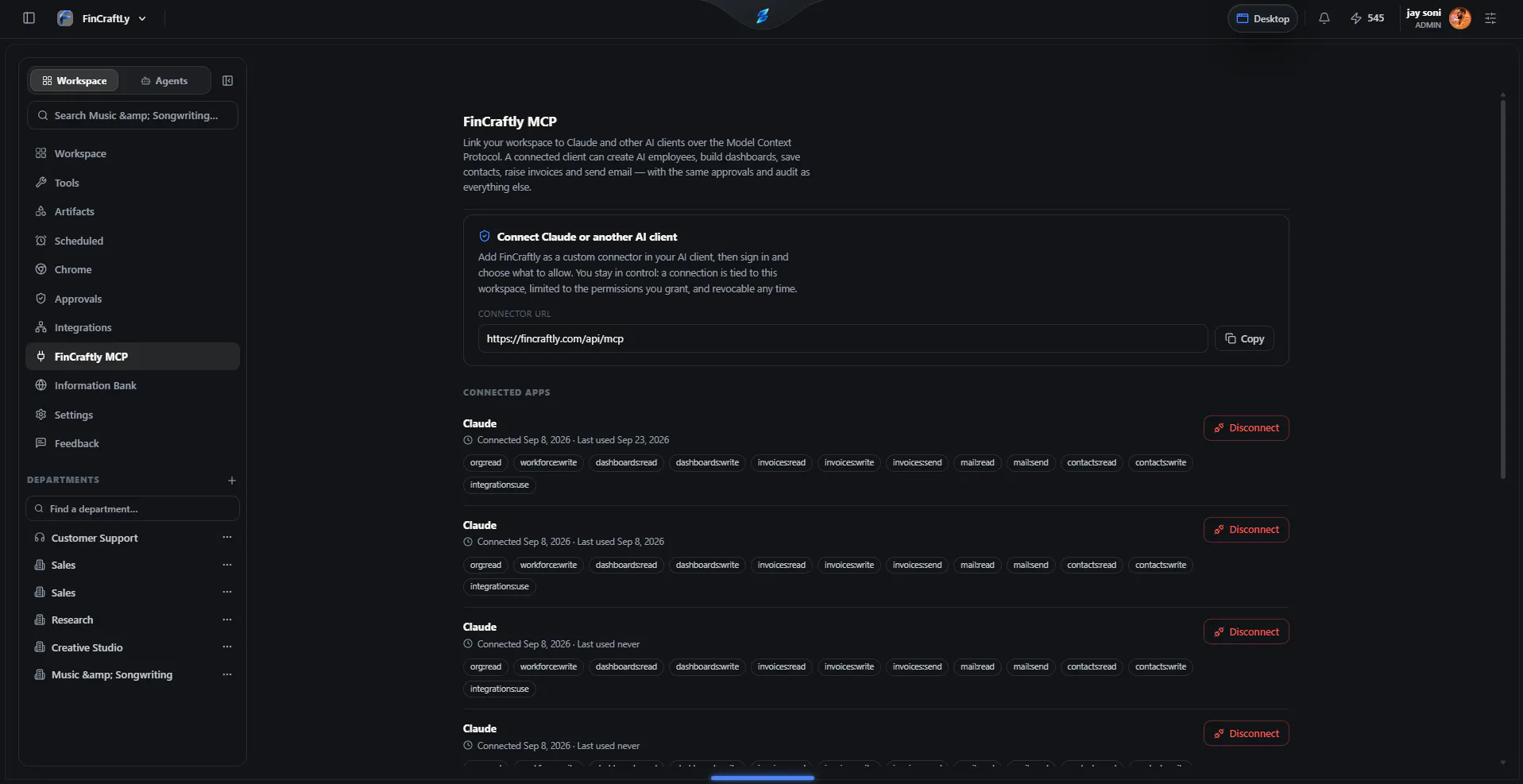Switch to the Agents tab
The image size is (1523, 784).
164,80
